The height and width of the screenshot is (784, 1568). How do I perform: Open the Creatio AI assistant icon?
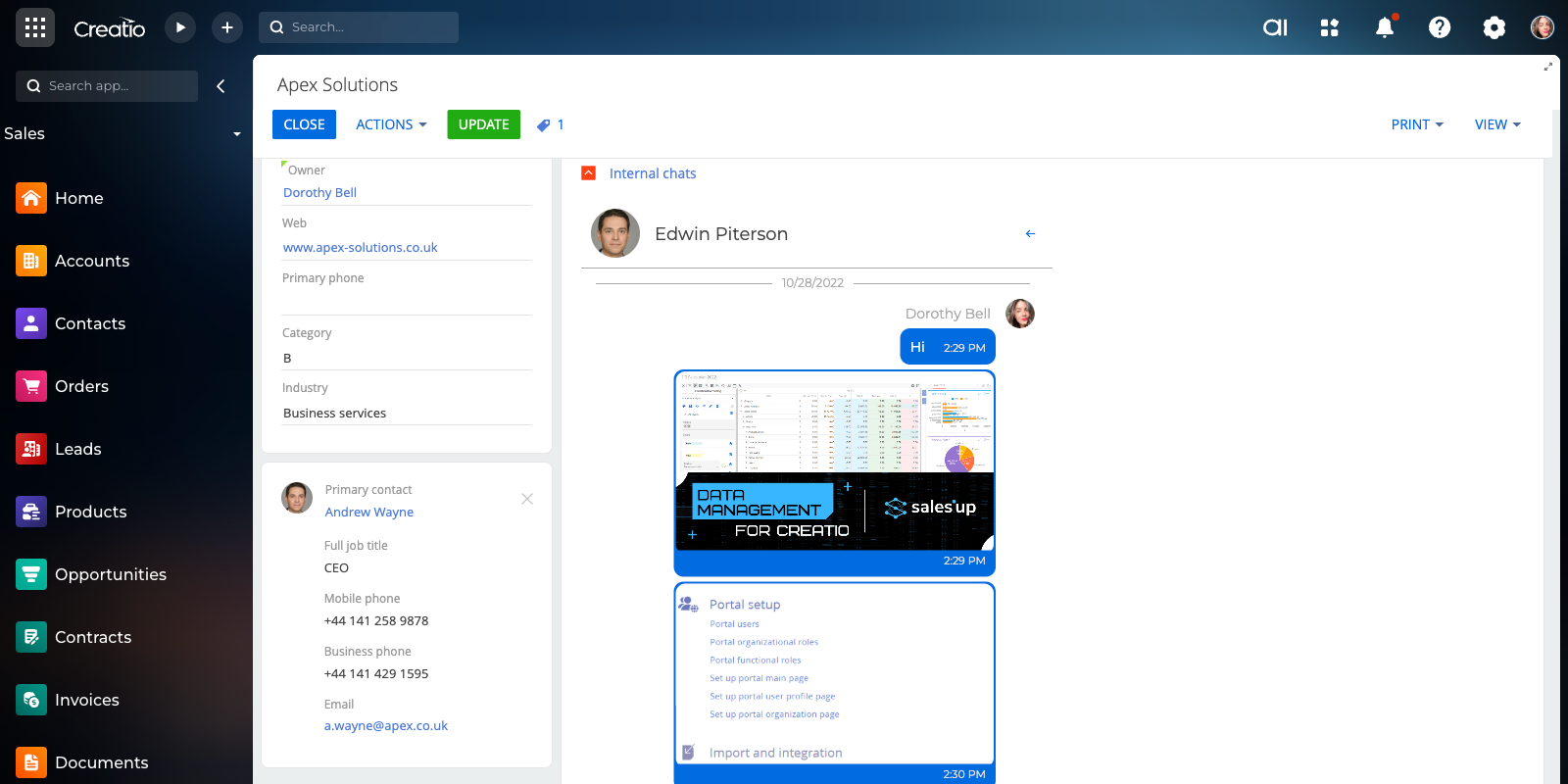point(1275,27)
